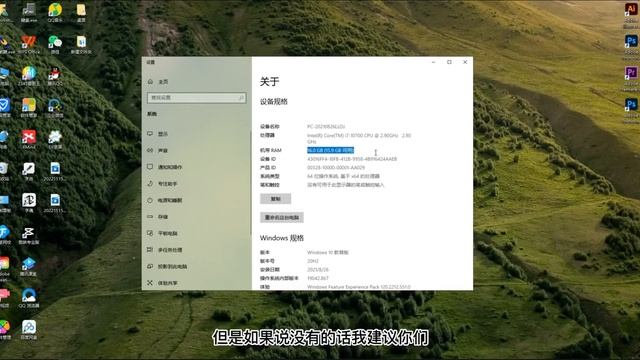This screenshot has width=640, height=360.
Task: Click the 设备规格 (Device specifications) heading
Action: 274,102
